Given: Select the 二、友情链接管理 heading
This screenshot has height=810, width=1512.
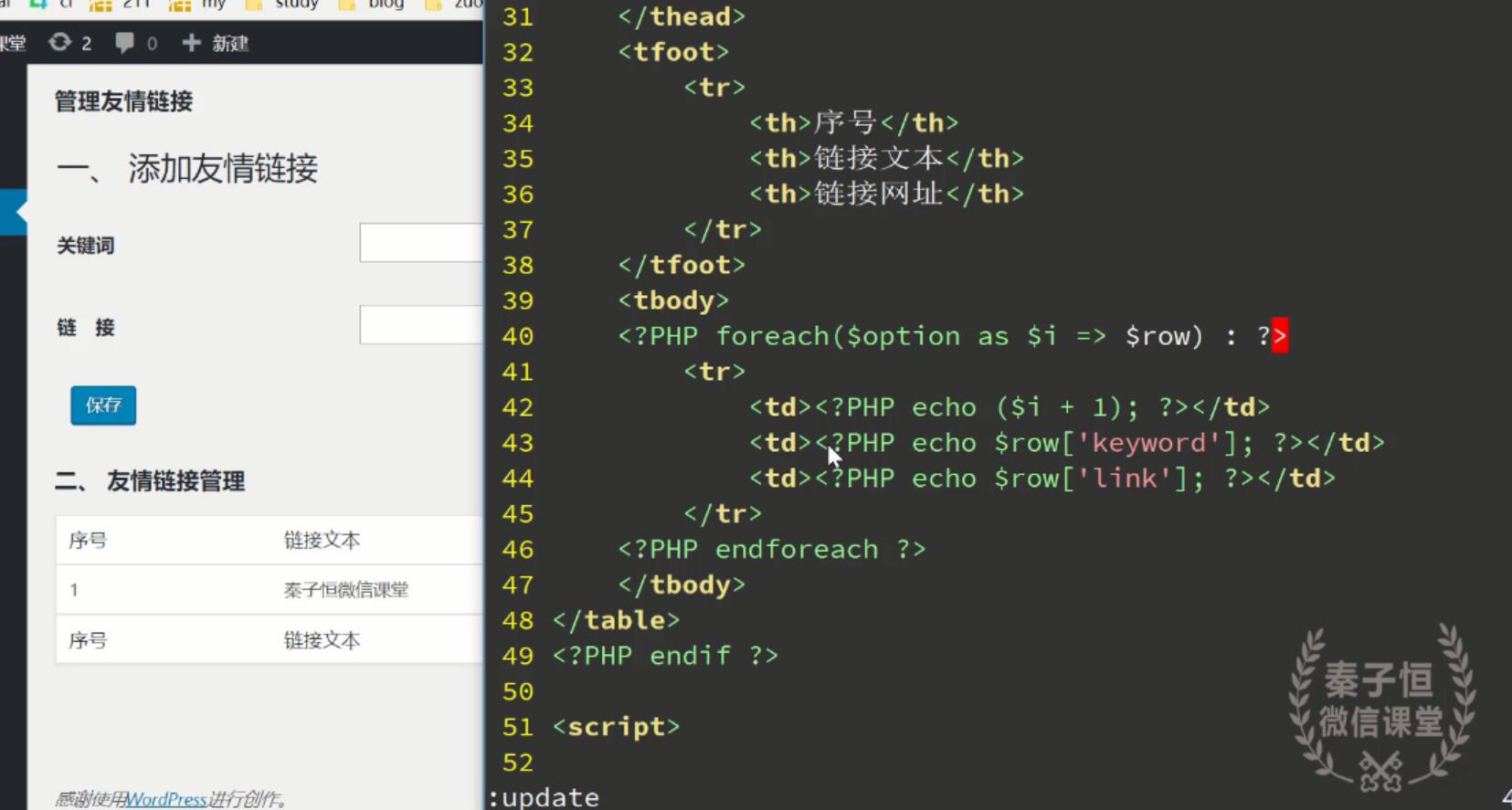Looking at the screenshot, I should pyautogui.click(x=150, y=481).
